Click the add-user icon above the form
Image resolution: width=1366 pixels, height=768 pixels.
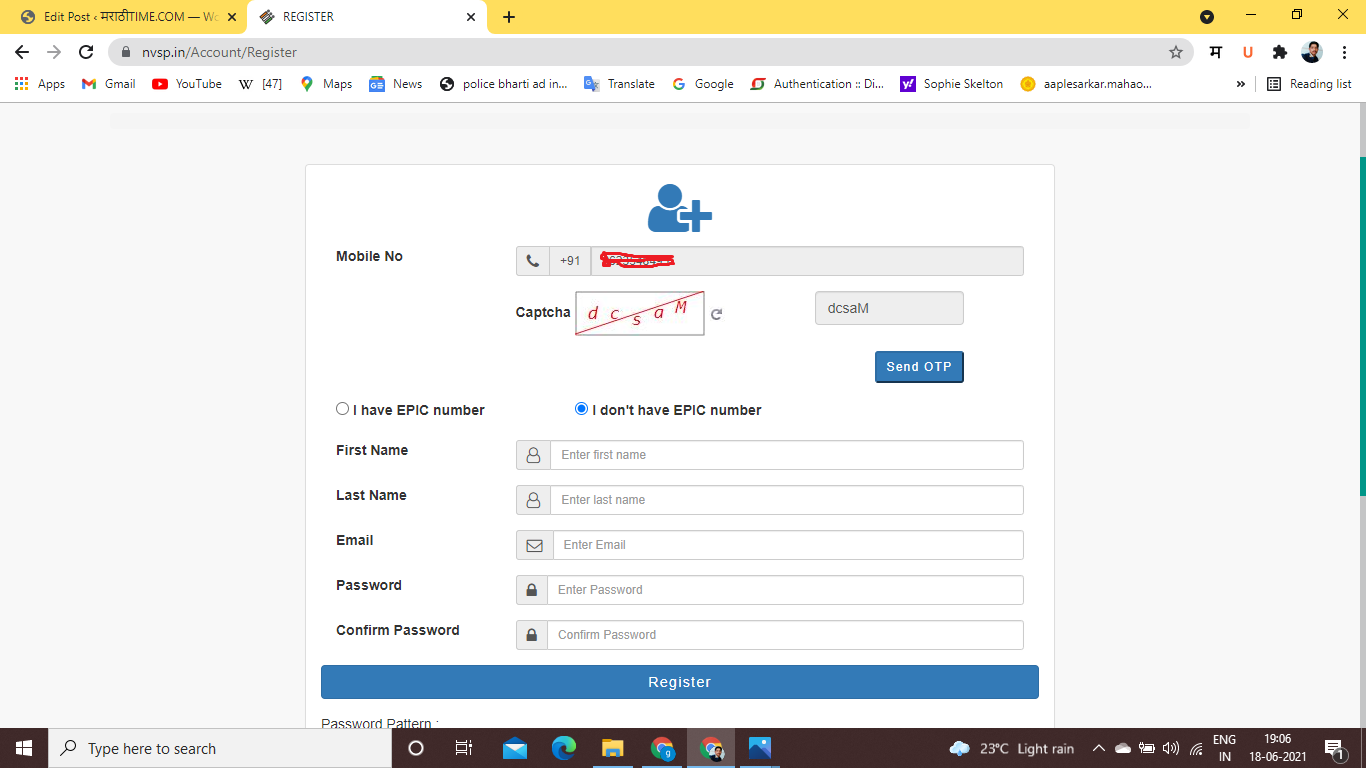pos(678,209)
